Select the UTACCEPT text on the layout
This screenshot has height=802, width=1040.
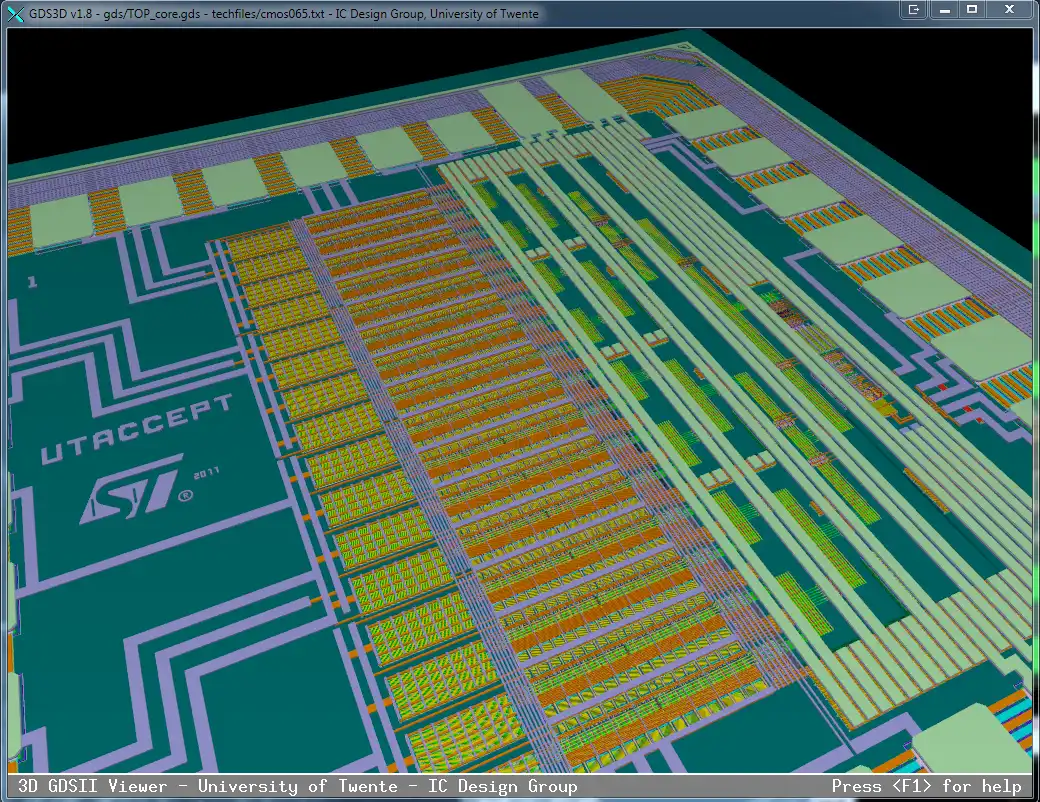[x=136, y=430]
